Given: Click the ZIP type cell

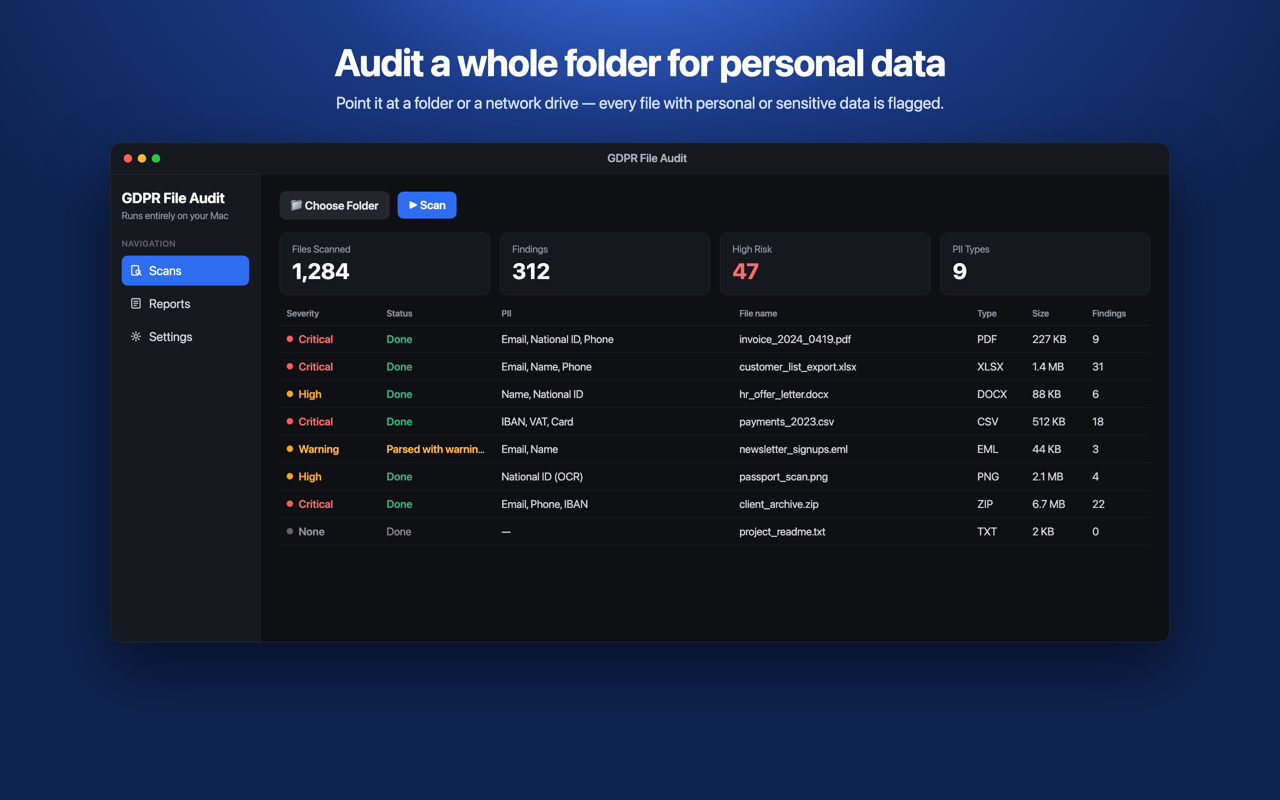Looking at the screenshot, I should click(985, 504).
